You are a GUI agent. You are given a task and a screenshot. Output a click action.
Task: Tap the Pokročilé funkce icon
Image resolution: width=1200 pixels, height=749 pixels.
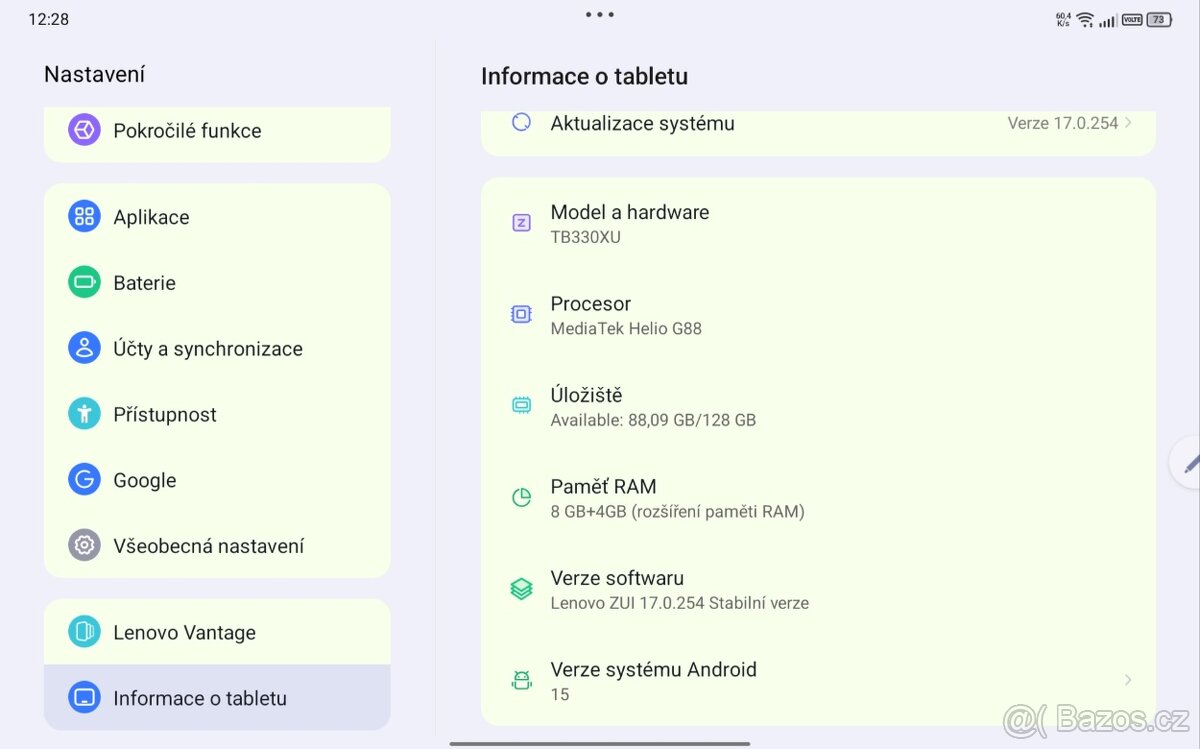(x=84, y=130)
